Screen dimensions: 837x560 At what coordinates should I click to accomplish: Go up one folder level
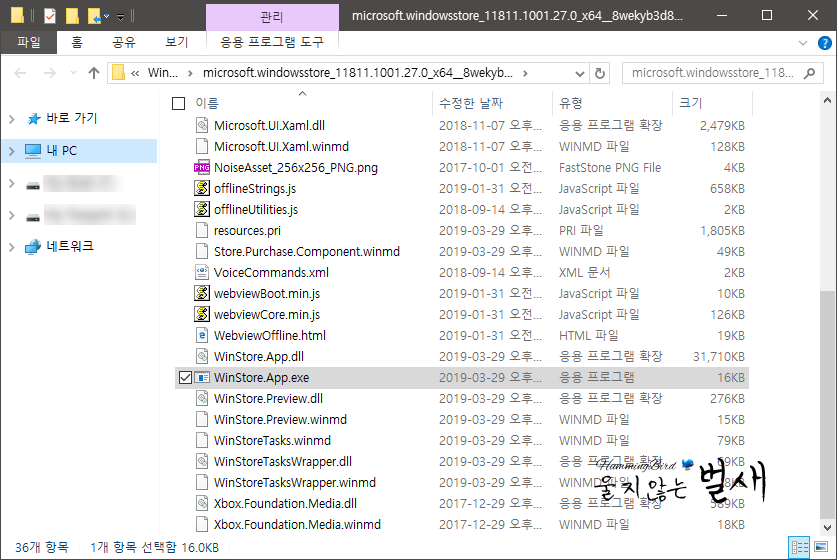(94, 73)
